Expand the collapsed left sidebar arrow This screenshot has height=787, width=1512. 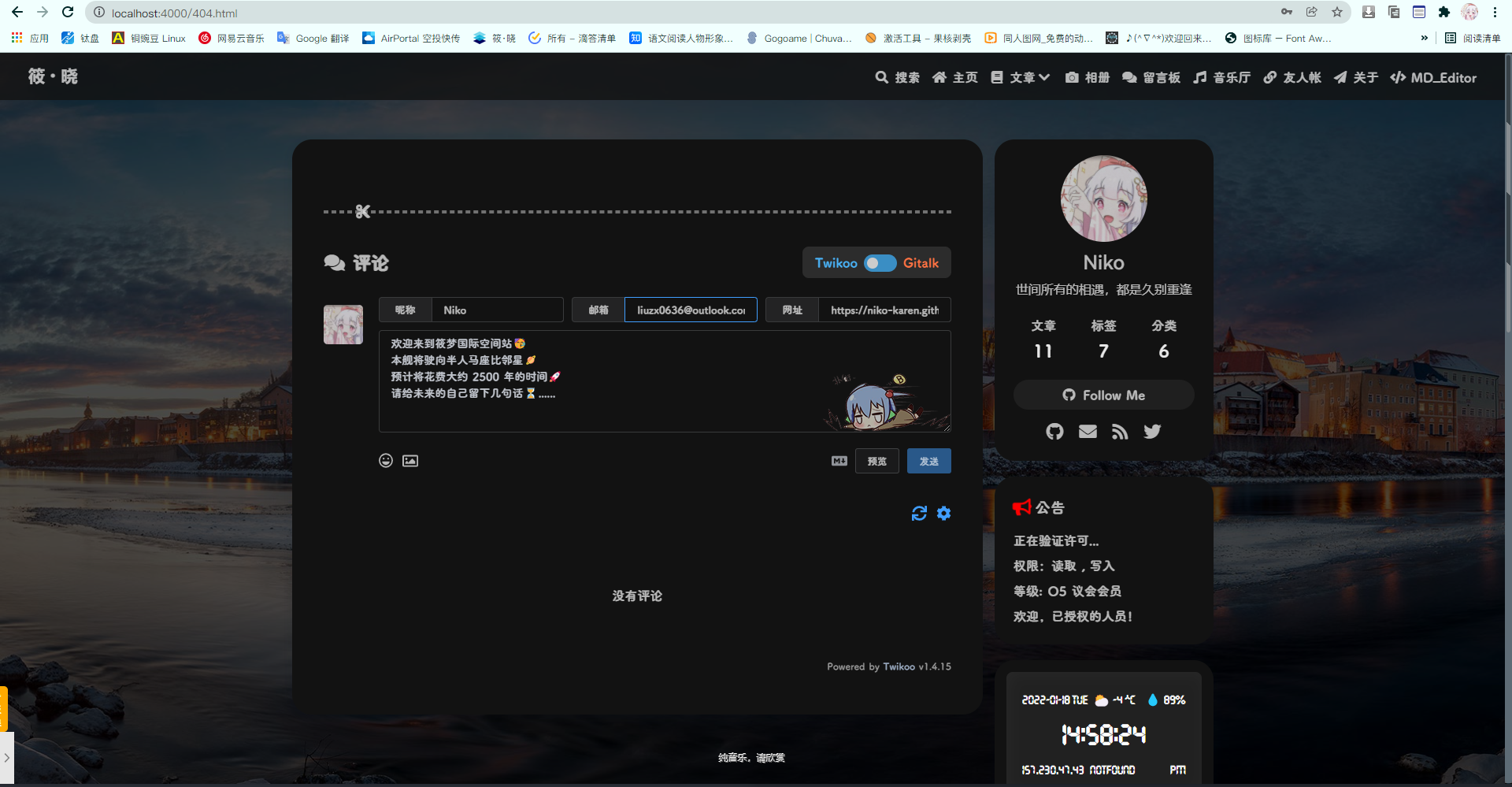click(8, 759)
